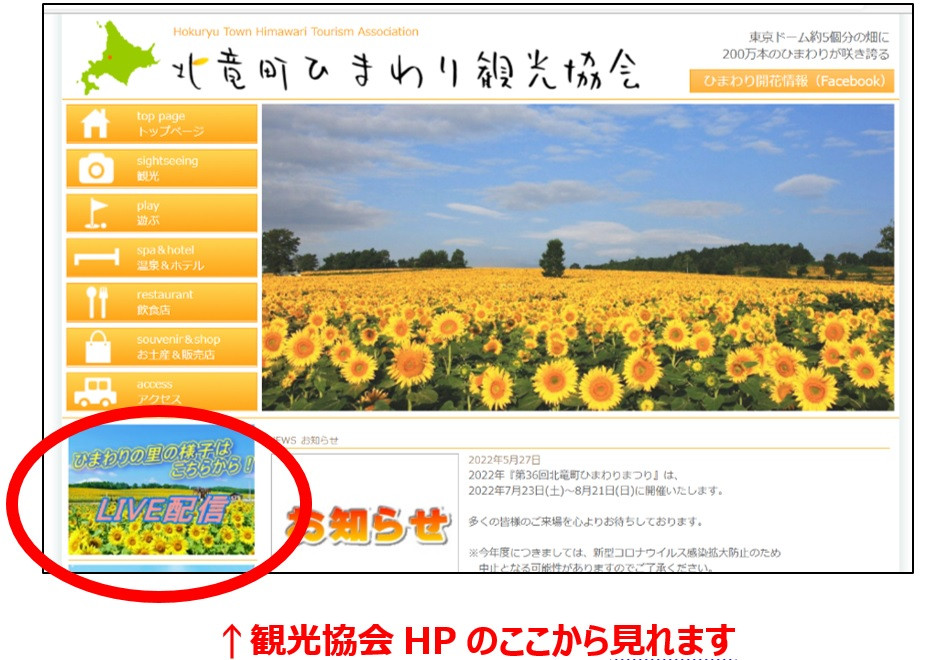Open the LIVE配信 sunflower banner

coord(161,490)
